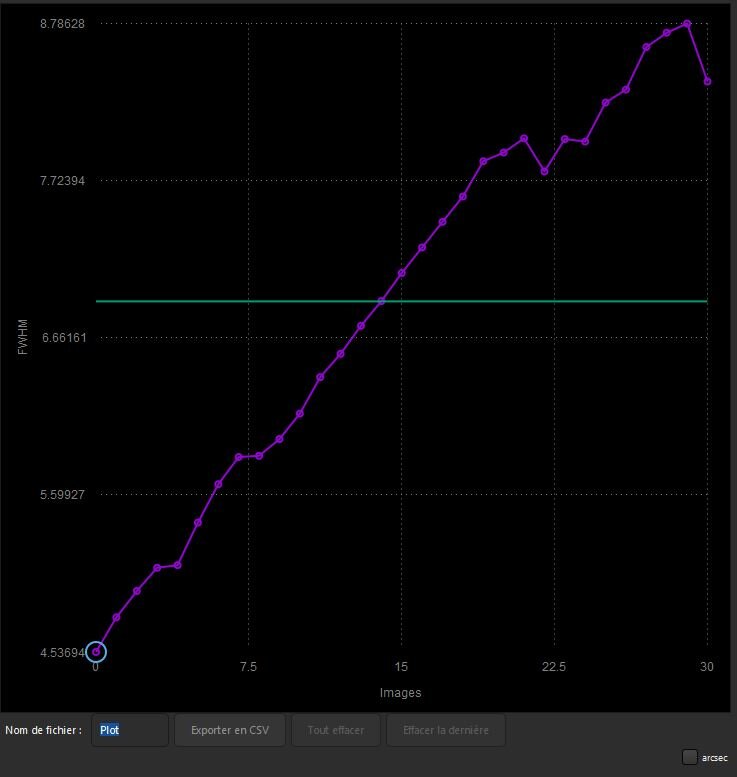Click the Nom de fichier label
The height and width of the screenshot is (777, 737).
(44, 730)
